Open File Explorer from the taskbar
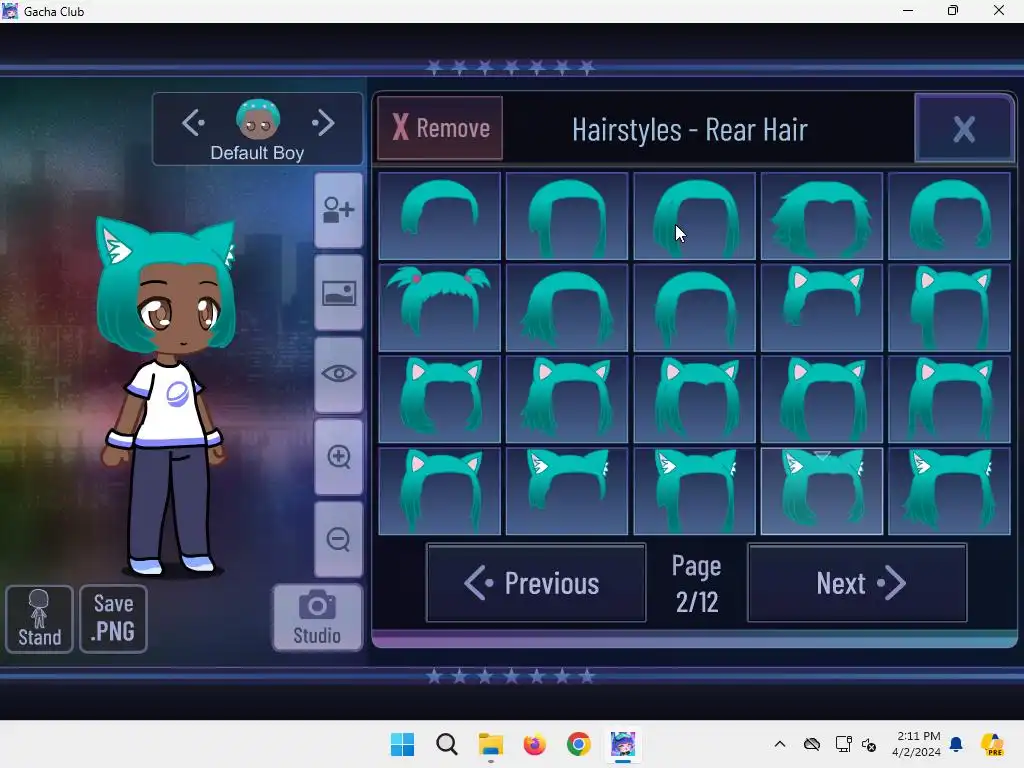1024x768 pixels. click(x=490, y=744)
